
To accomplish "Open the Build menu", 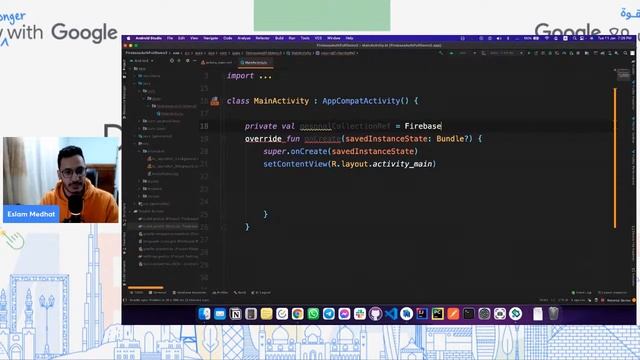I will coord(279,38).
